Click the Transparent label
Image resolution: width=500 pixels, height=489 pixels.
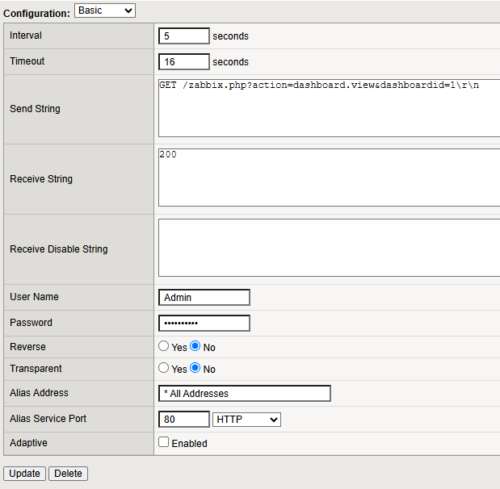tap(36, 369)
